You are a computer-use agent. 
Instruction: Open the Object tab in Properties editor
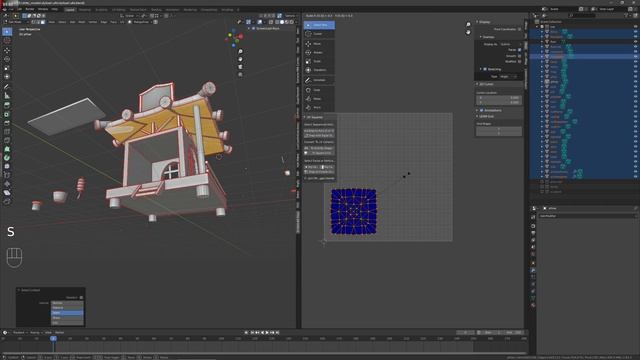click(533, 263)
